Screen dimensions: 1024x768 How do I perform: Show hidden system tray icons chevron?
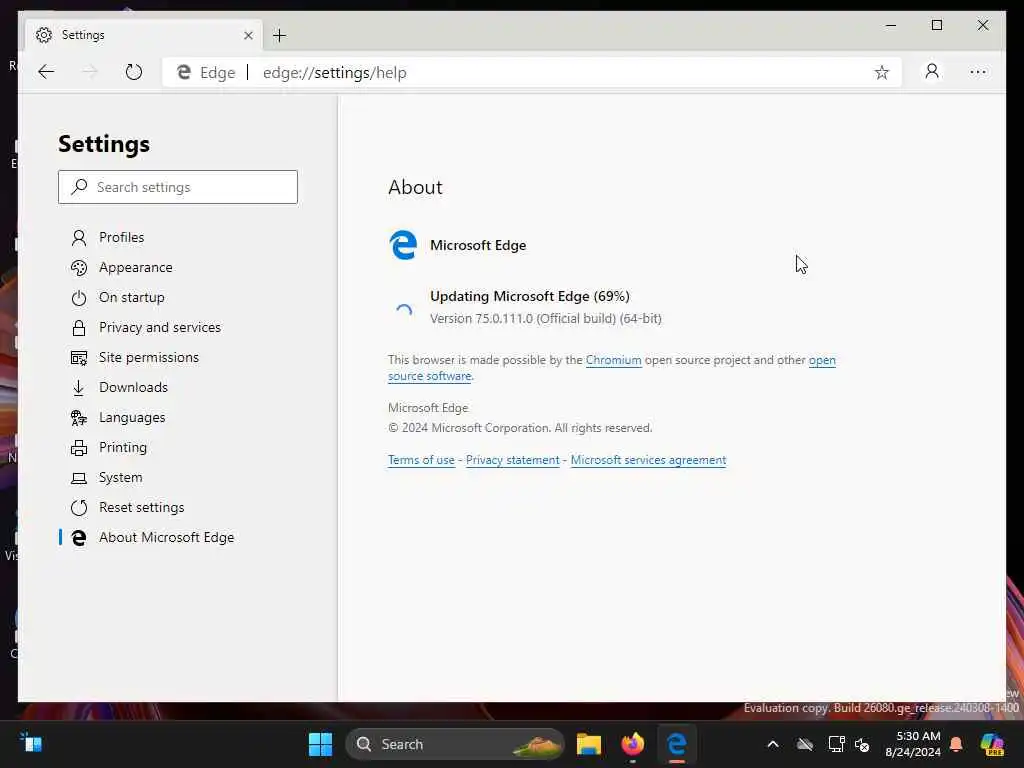[x=773, y=744]
